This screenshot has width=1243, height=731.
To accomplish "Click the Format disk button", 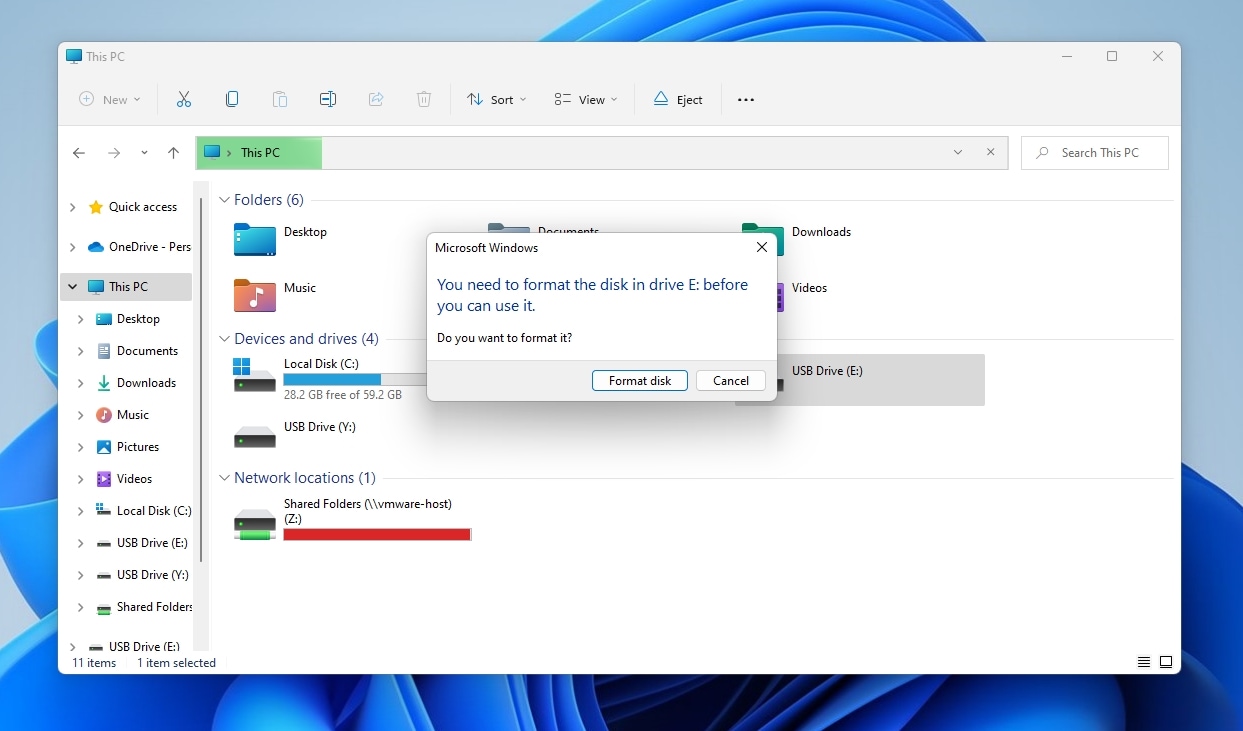I will 639,380.
